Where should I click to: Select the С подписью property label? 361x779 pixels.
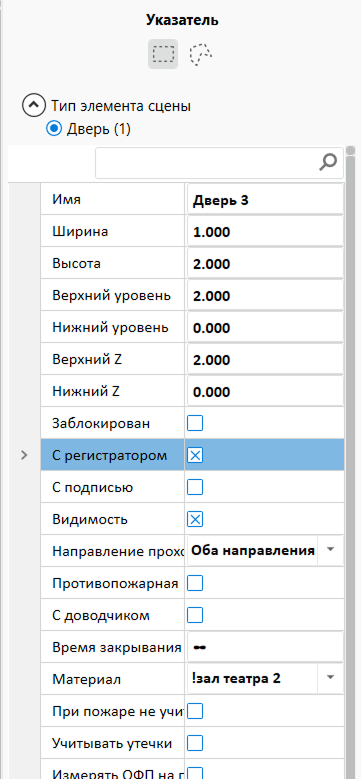pos(92,487)
